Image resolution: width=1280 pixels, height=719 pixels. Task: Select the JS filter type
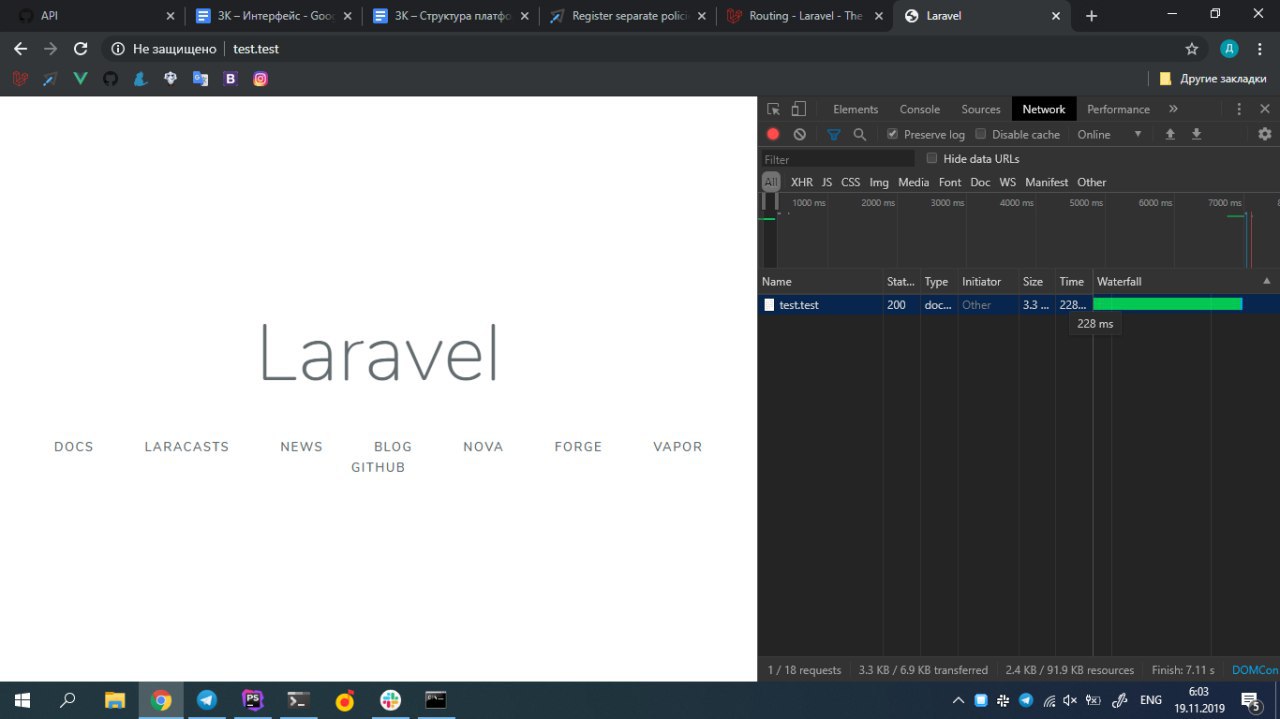point(827,182)
